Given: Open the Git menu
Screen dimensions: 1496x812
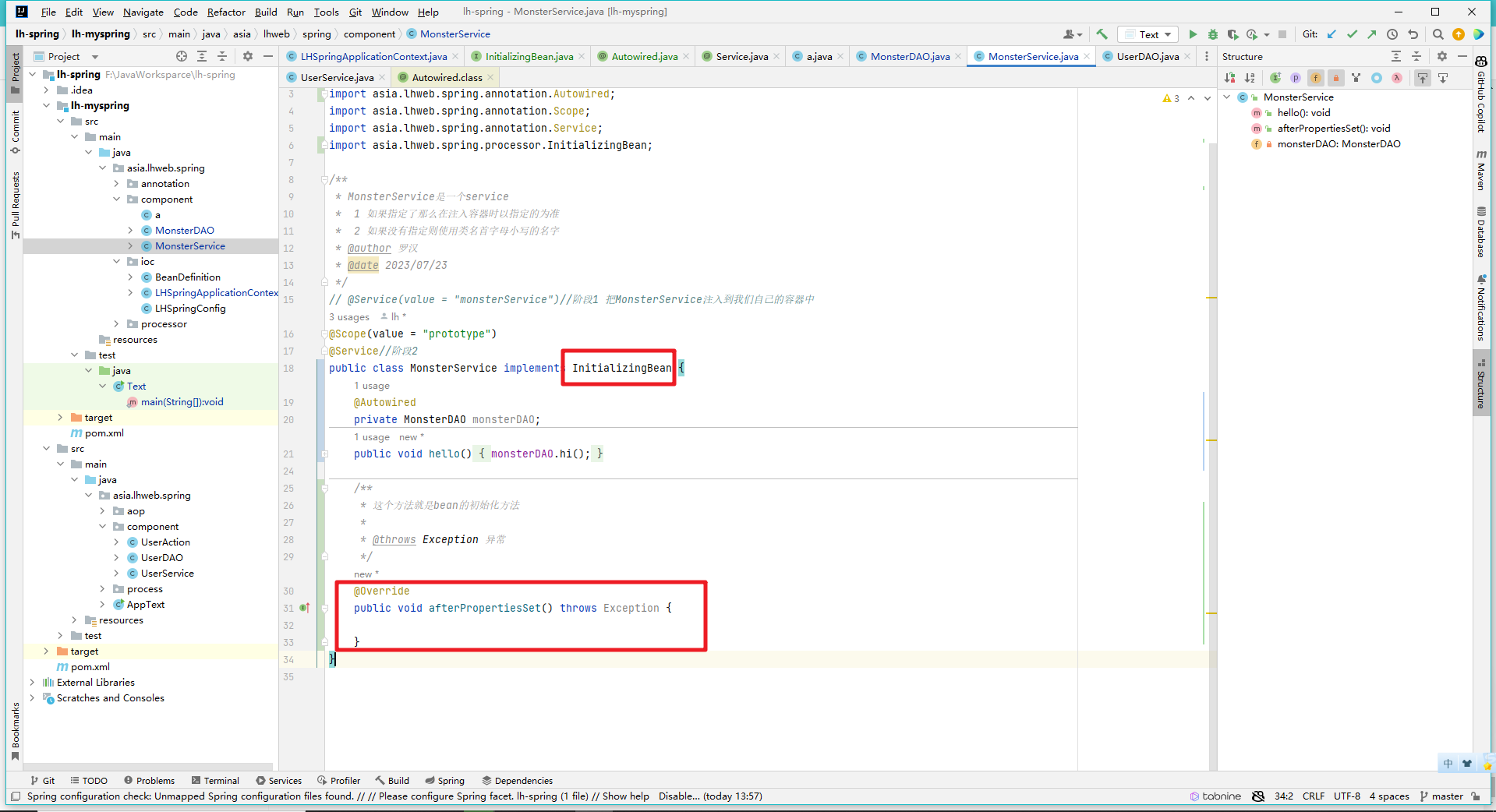Looking at the screenshot, I should [355, 12].
